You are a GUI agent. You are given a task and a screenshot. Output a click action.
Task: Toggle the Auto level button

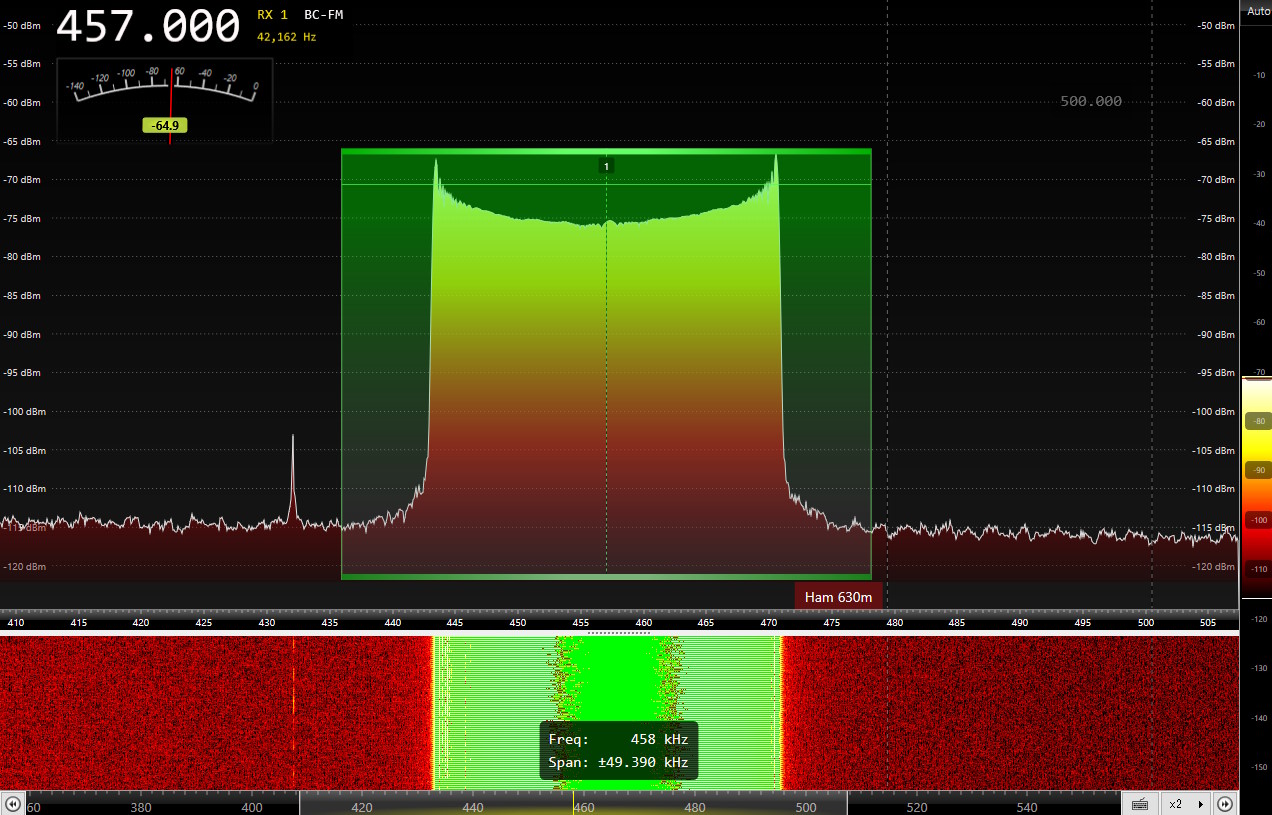click(x=1257, y=11)
